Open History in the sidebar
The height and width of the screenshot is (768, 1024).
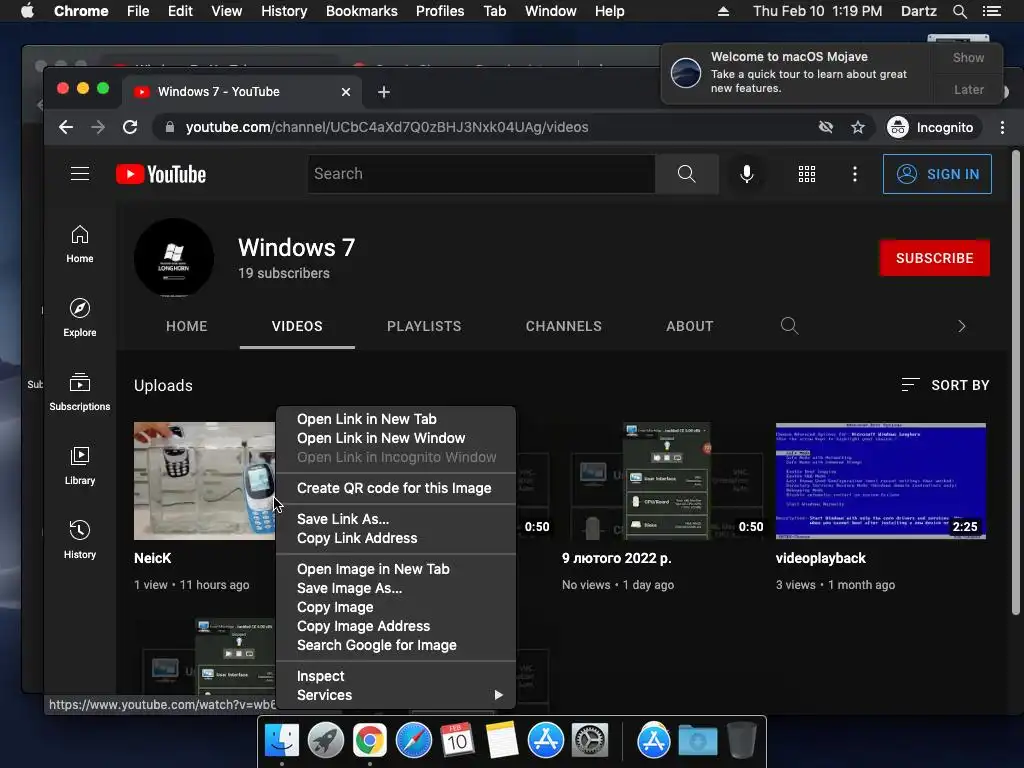coord(80,540)
